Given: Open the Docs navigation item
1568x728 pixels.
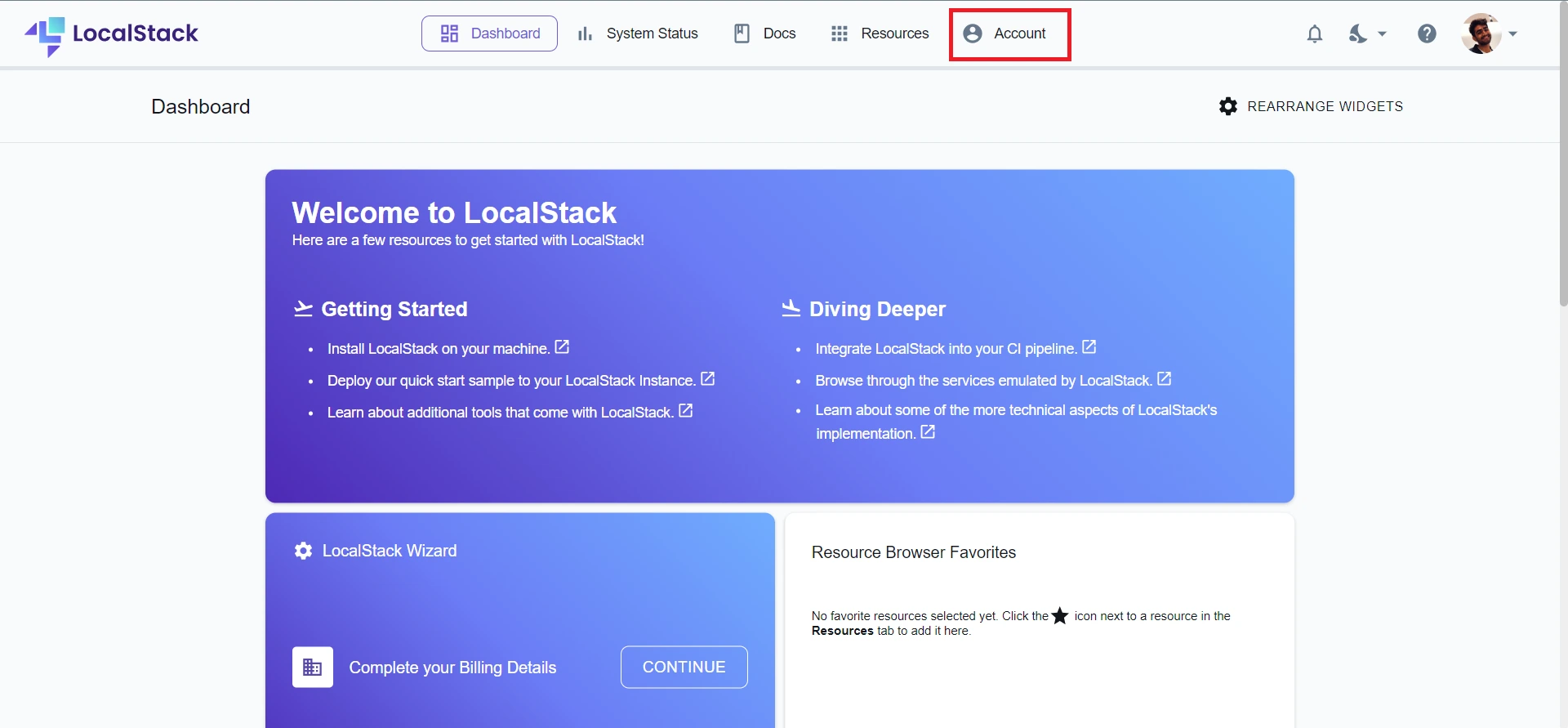Looking at the screenshot, I should [x=764, y=33].
